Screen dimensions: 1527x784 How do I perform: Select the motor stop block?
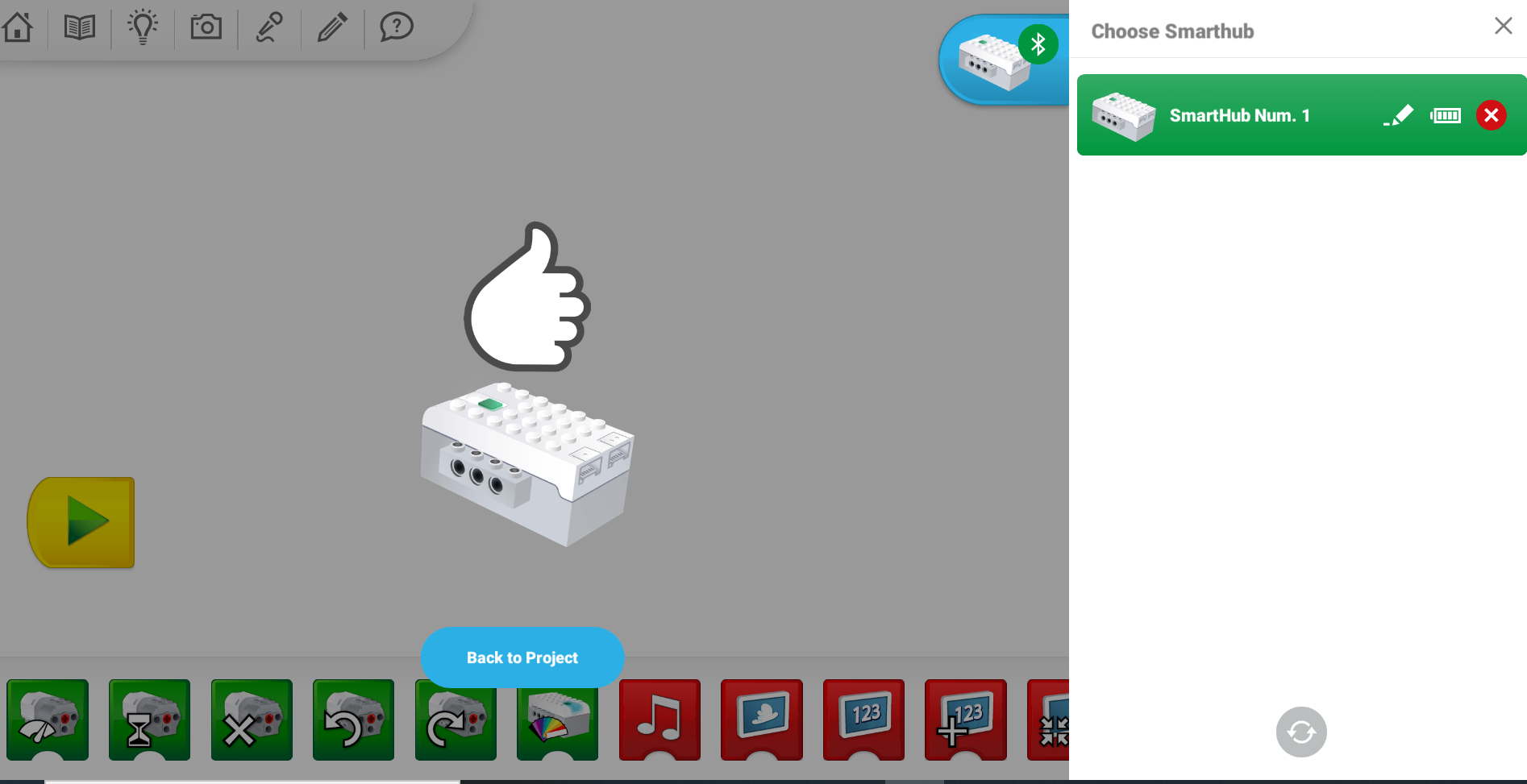[251, 720]
